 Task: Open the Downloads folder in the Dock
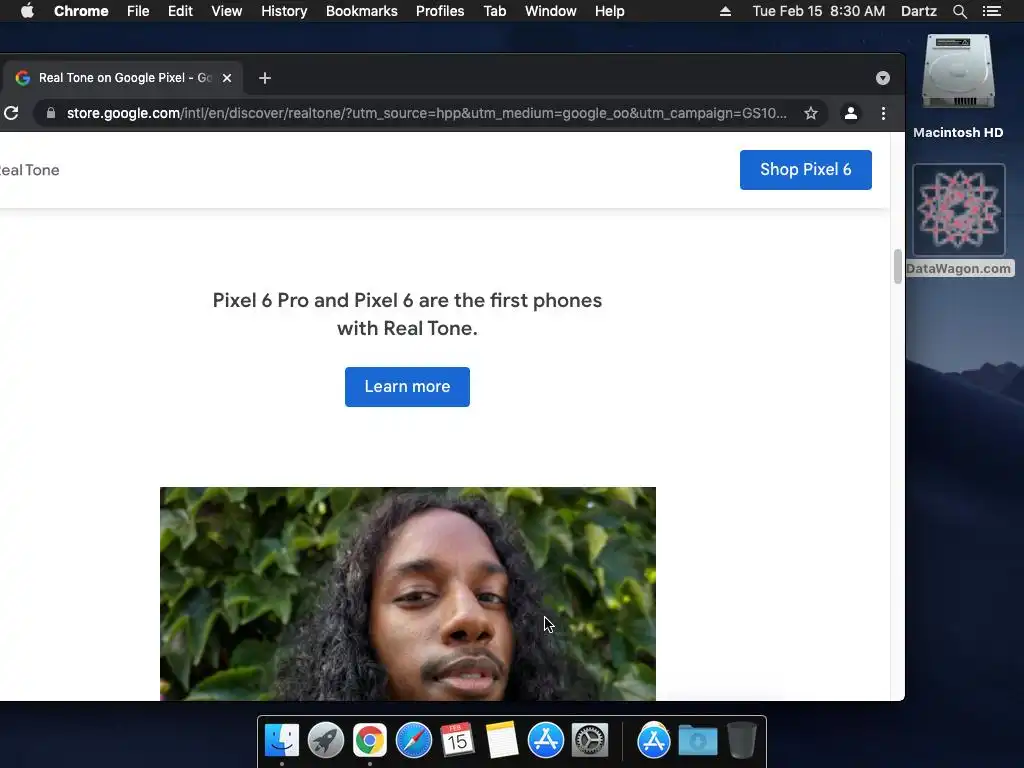point(697,740)
